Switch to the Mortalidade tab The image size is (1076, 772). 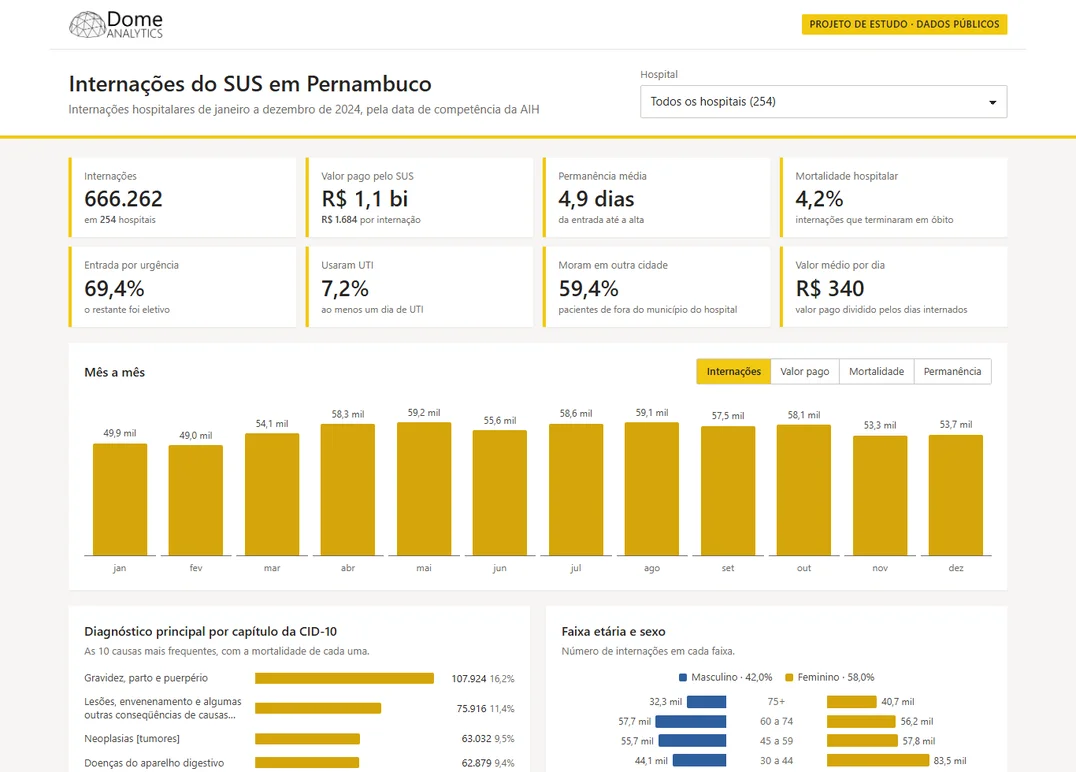(876, 371)
